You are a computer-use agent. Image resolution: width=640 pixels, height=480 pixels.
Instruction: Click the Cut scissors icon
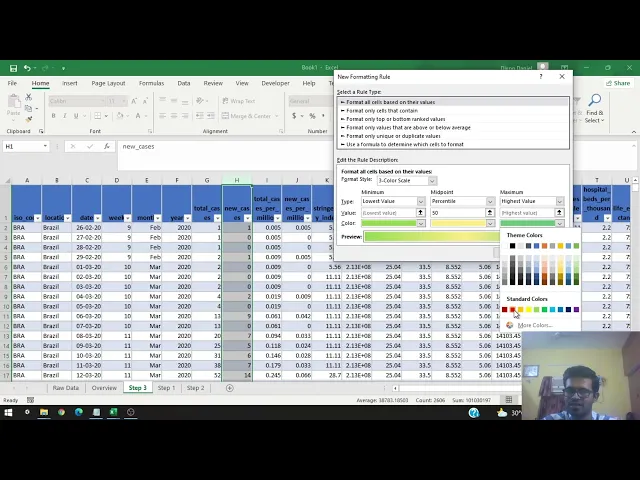(x=28, y=97)
